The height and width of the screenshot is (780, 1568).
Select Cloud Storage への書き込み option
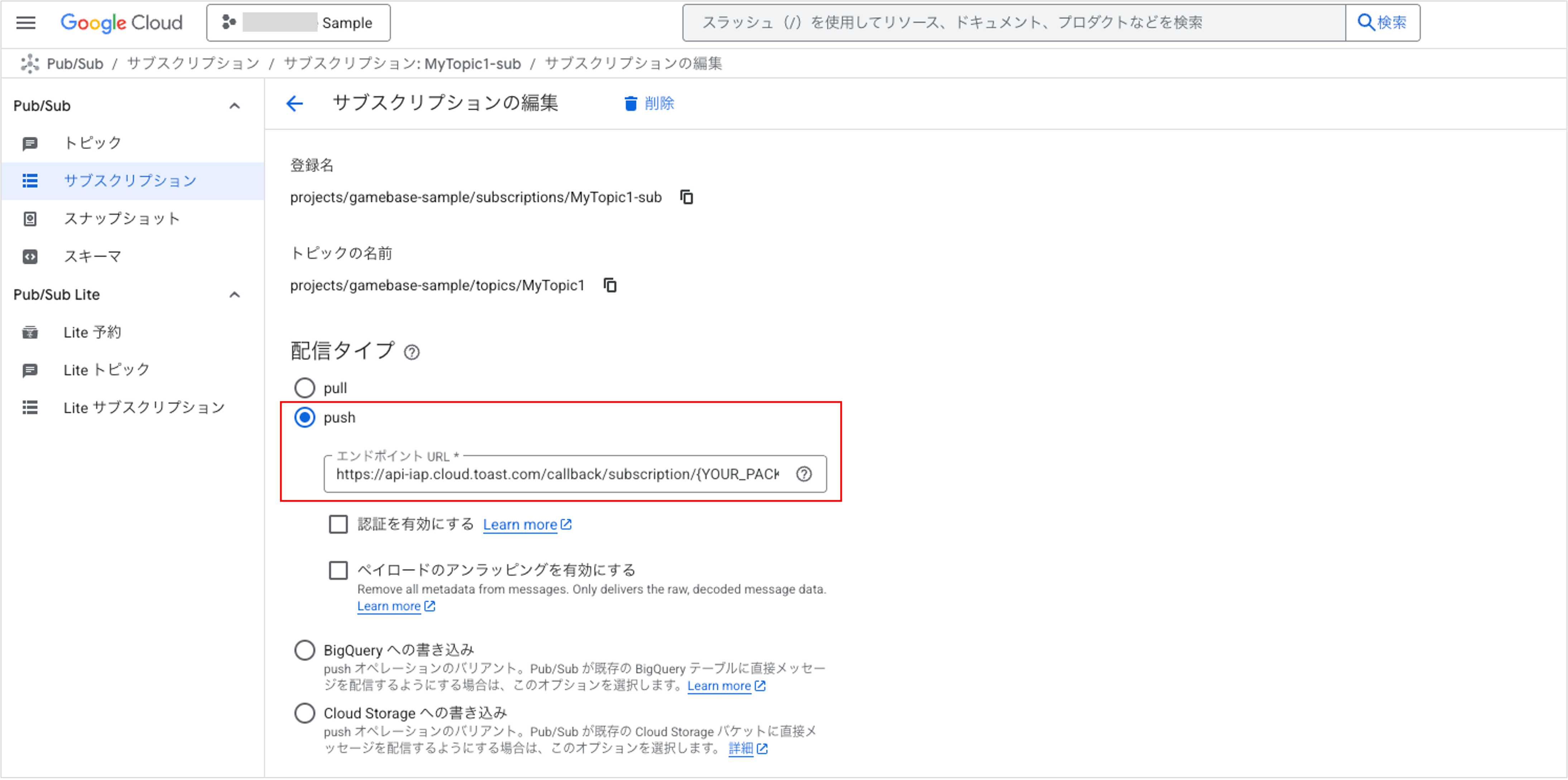tap(305, 713)
